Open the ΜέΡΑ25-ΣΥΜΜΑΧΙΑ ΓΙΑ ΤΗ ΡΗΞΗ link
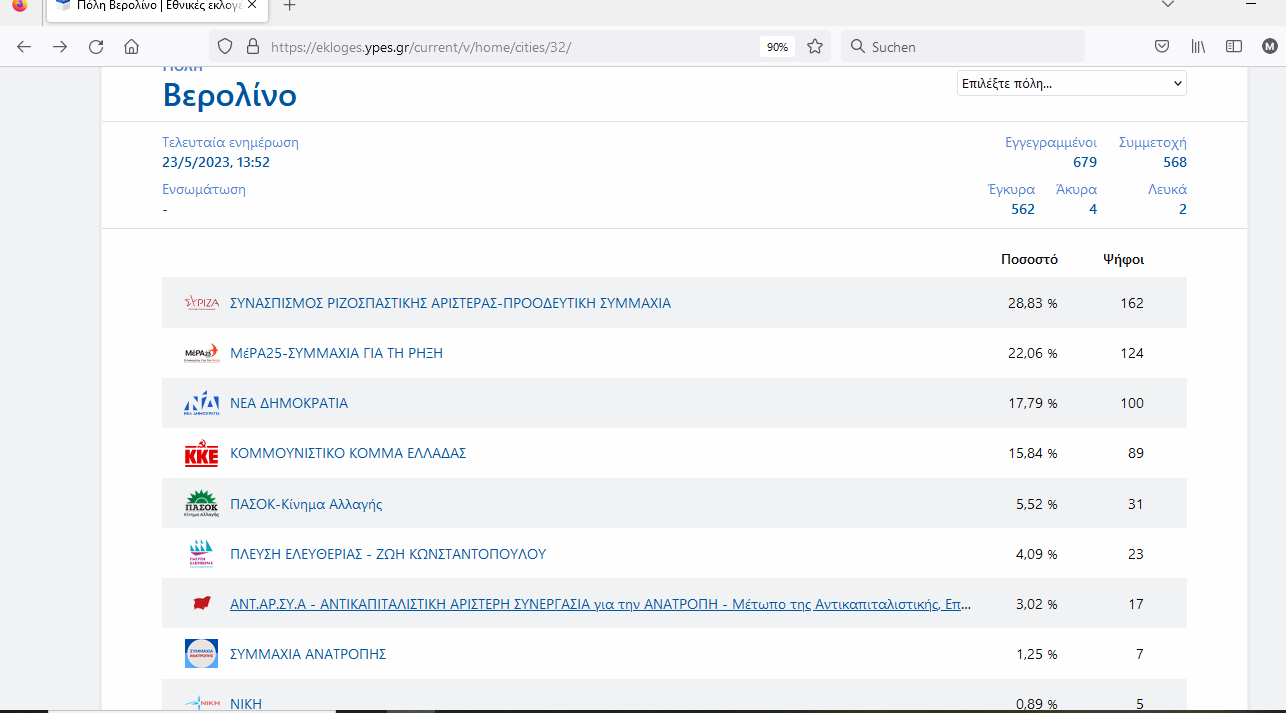The image size is (1286, 713). 336,353
